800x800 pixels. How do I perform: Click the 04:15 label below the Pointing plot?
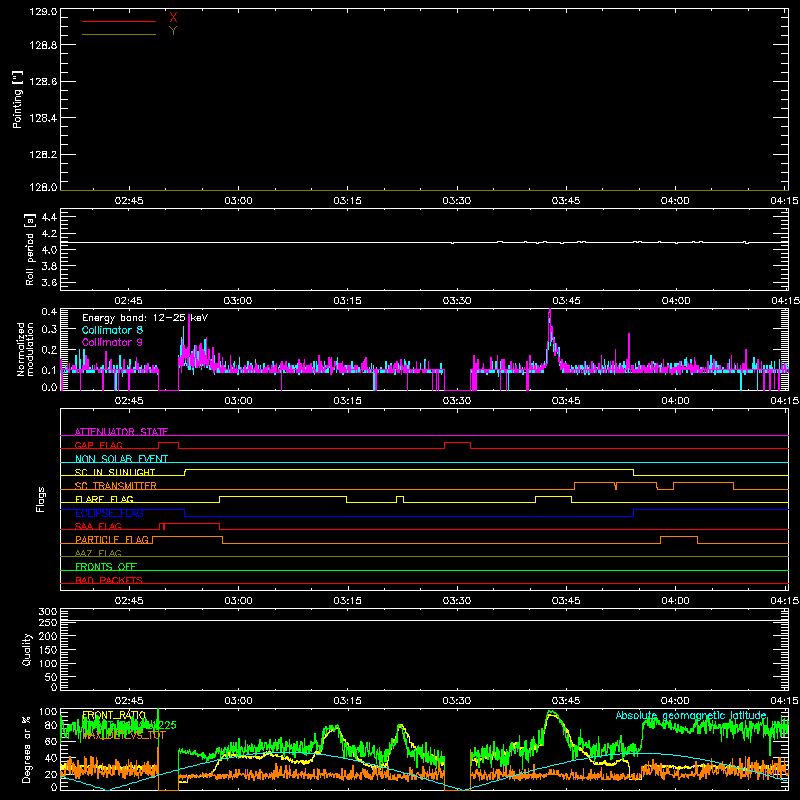(x=784, y=201)
